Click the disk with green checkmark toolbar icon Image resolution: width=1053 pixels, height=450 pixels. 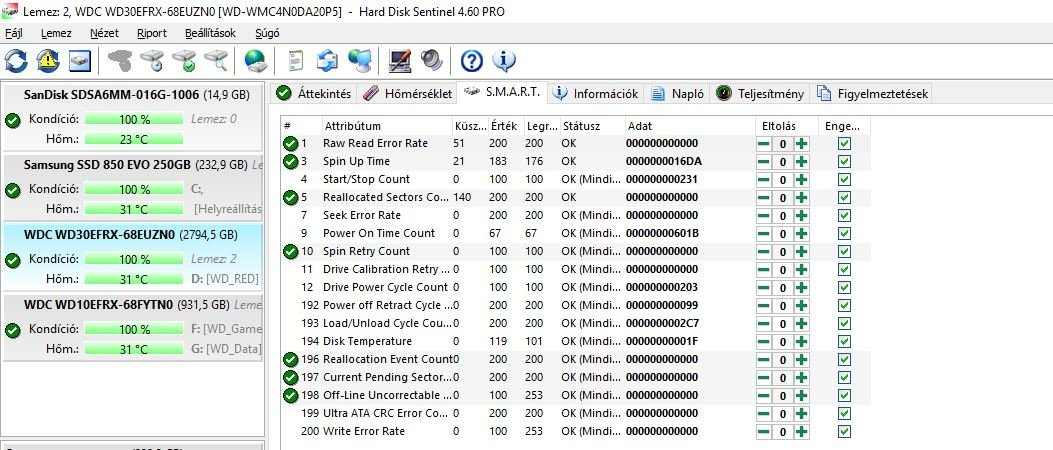pyautogui.click(x=184, y=61)
